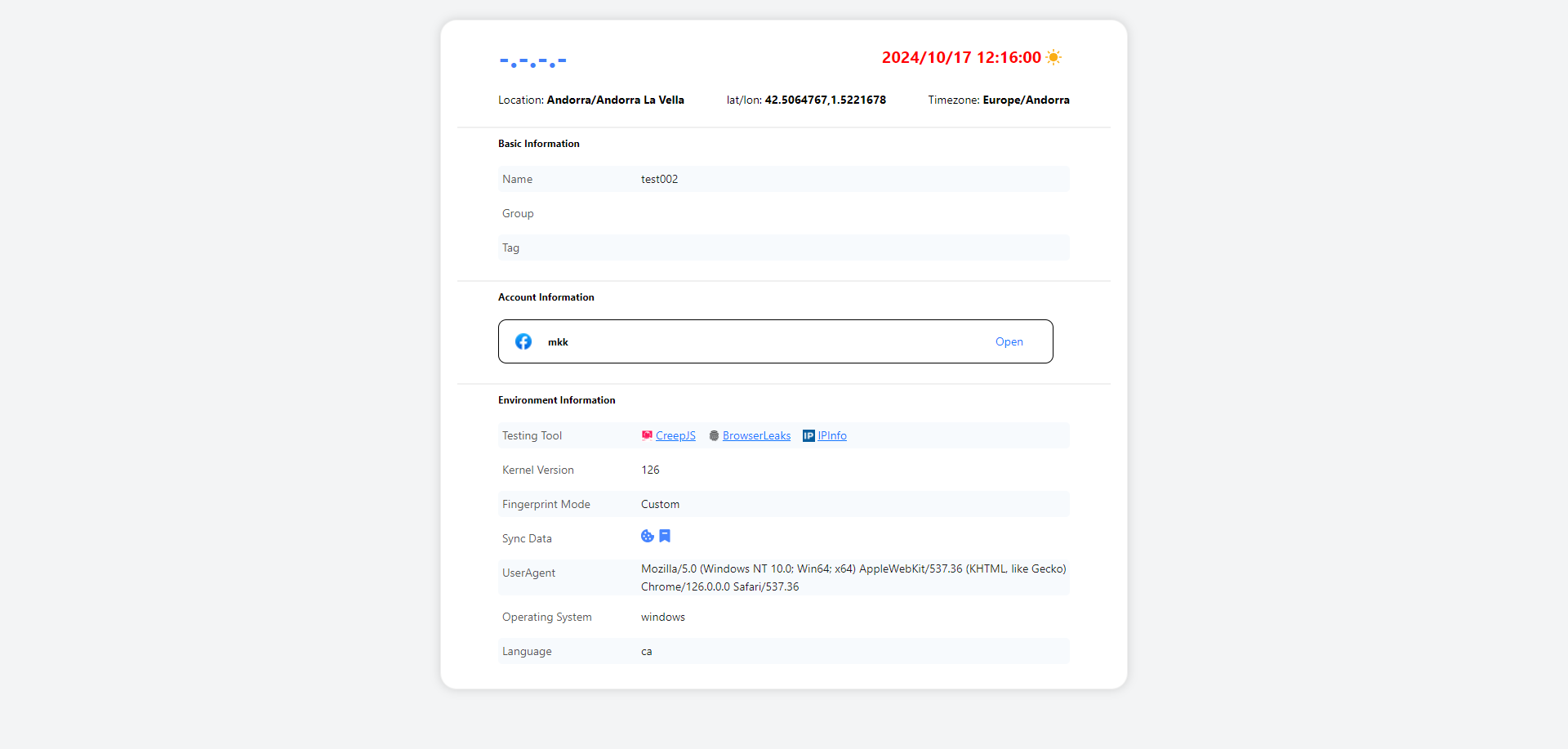Click the language value ca
Viewport: 1568px width, 749px height.
pyautogui.click(x=646, y=651)
